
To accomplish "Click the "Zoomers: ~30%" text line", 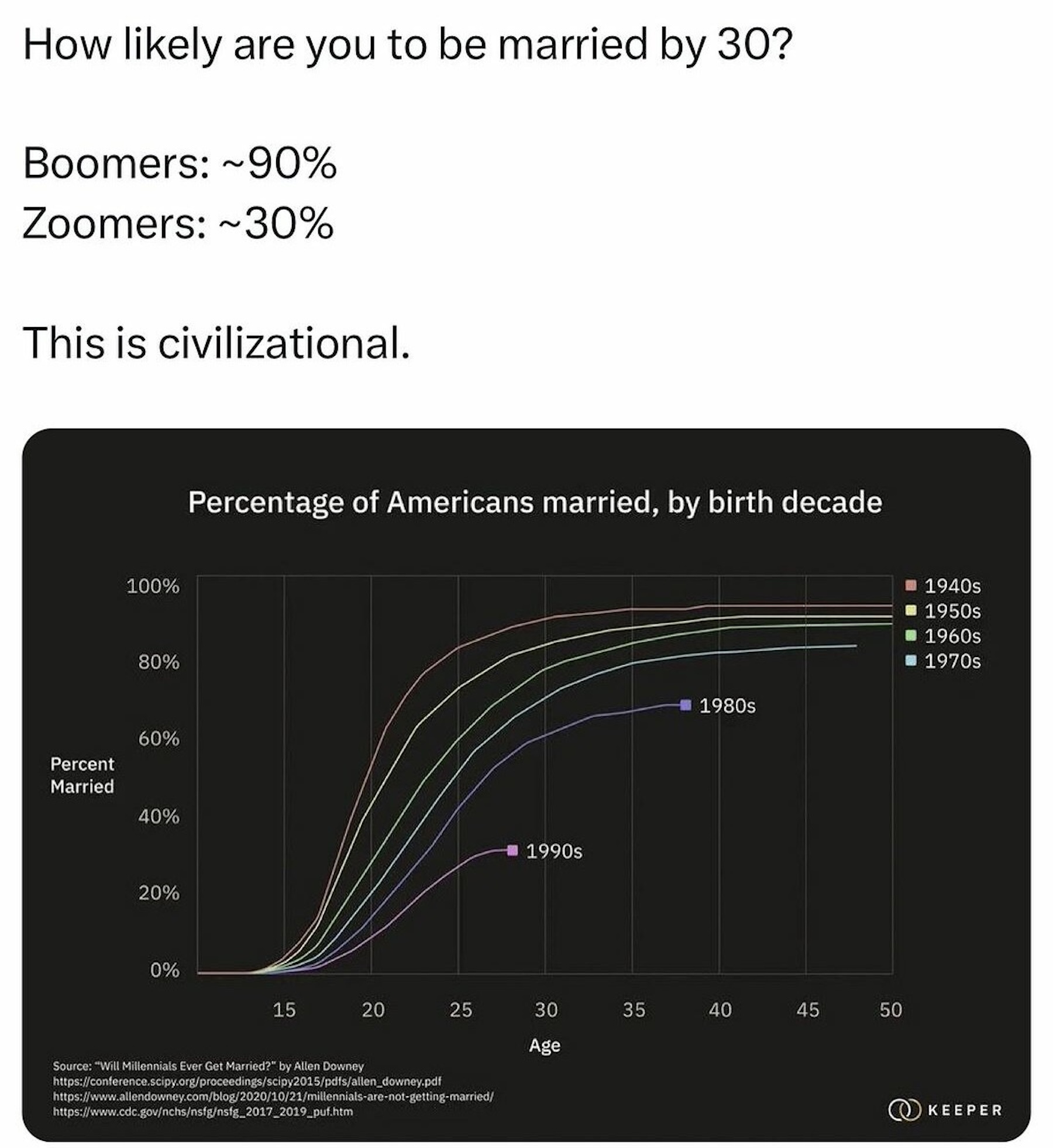I will (x=178, y=224).
